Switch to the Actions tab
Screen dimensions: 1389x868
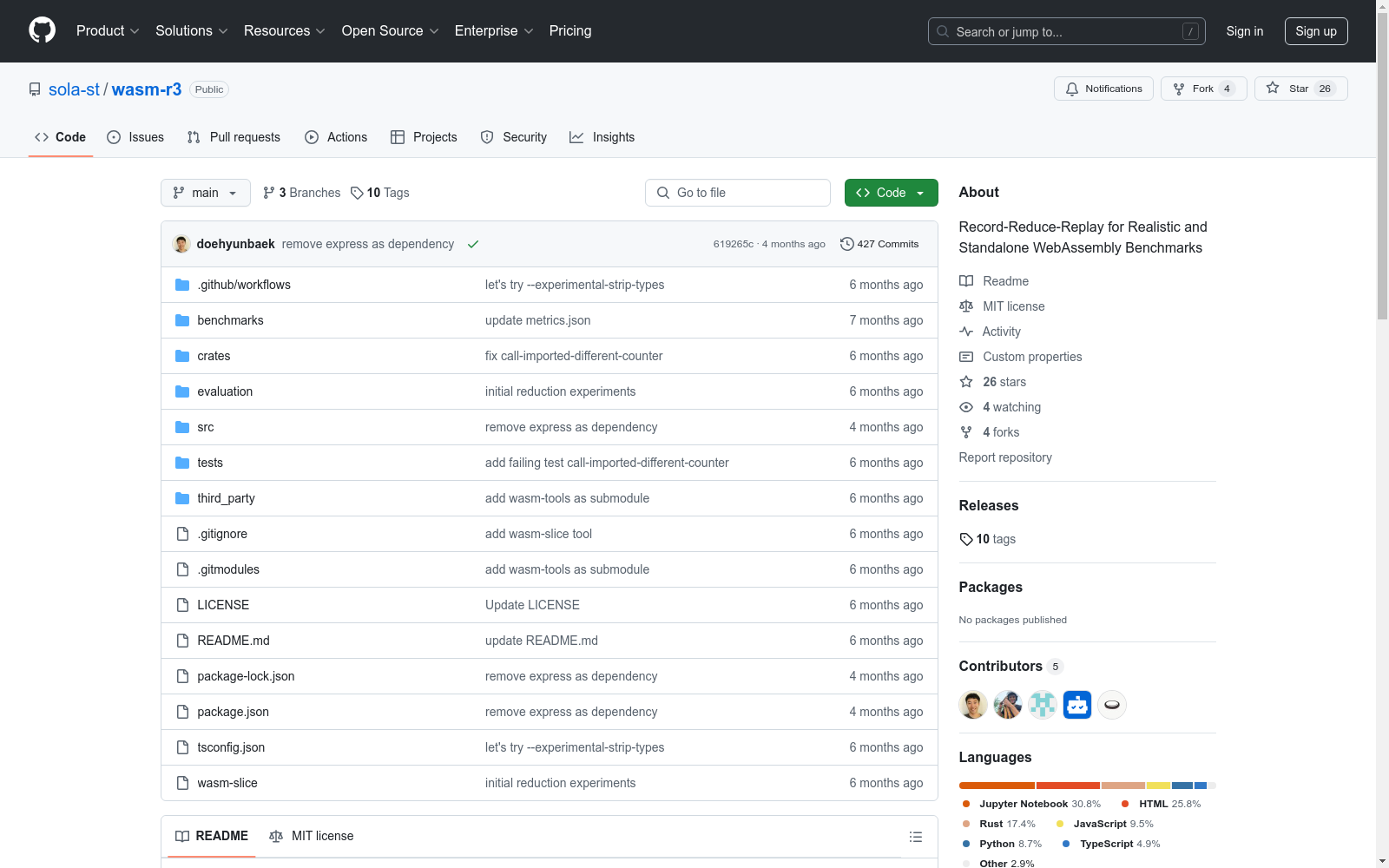click(x=336, y=137)
